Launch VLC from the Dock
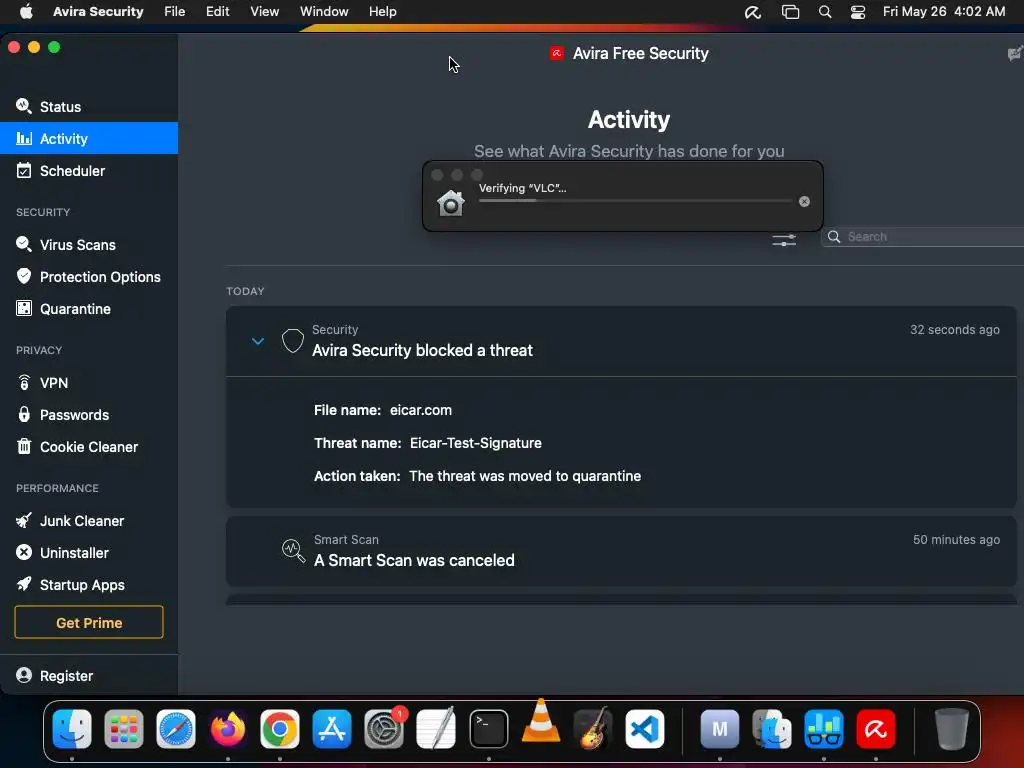This screenshot has height=768, width=1024. click(x=541, y=722)
